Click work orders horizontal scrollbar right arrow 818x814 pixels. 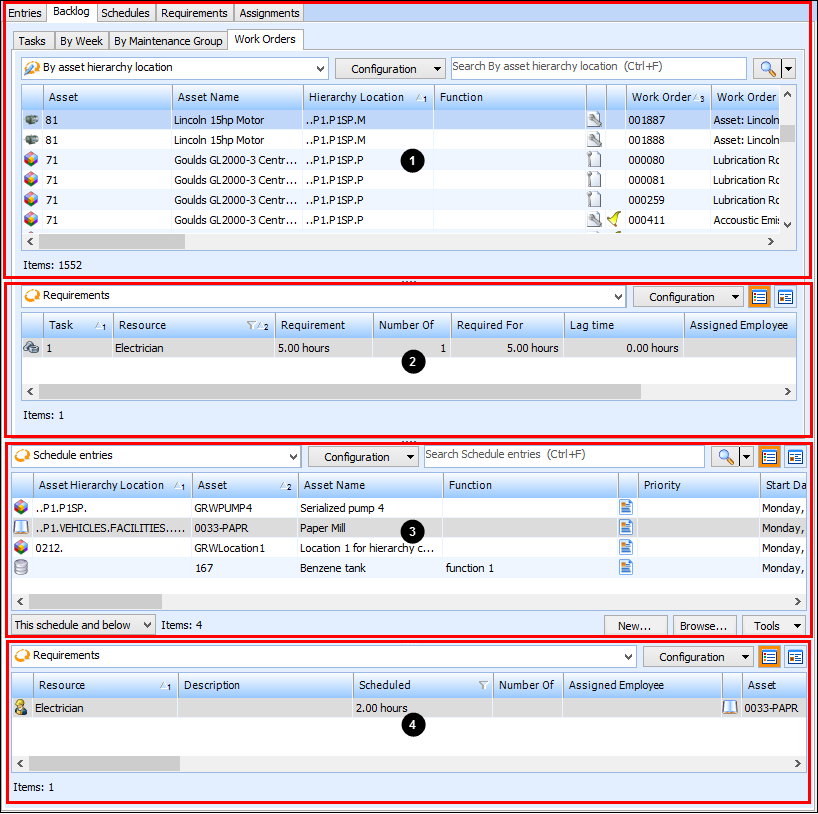(771, 242)
